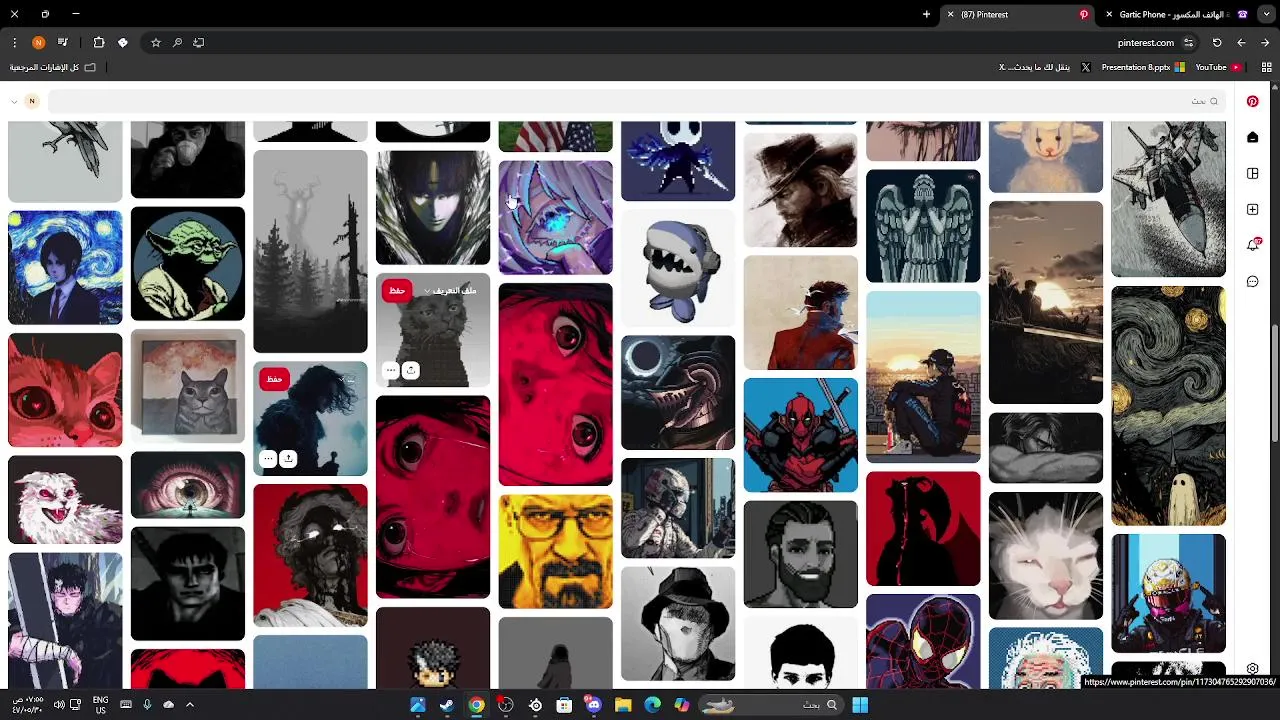Image resolution: width=1280 pixels, height=720 pixels.
Task: Open Pinterest messages chat bubble
Action: coord(1252,281)
